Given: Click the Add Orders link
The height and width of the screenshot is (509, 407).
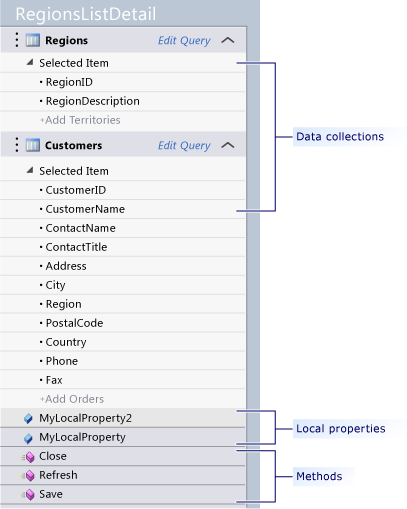Looking at the screenshot, I should (x=72, y=399).
